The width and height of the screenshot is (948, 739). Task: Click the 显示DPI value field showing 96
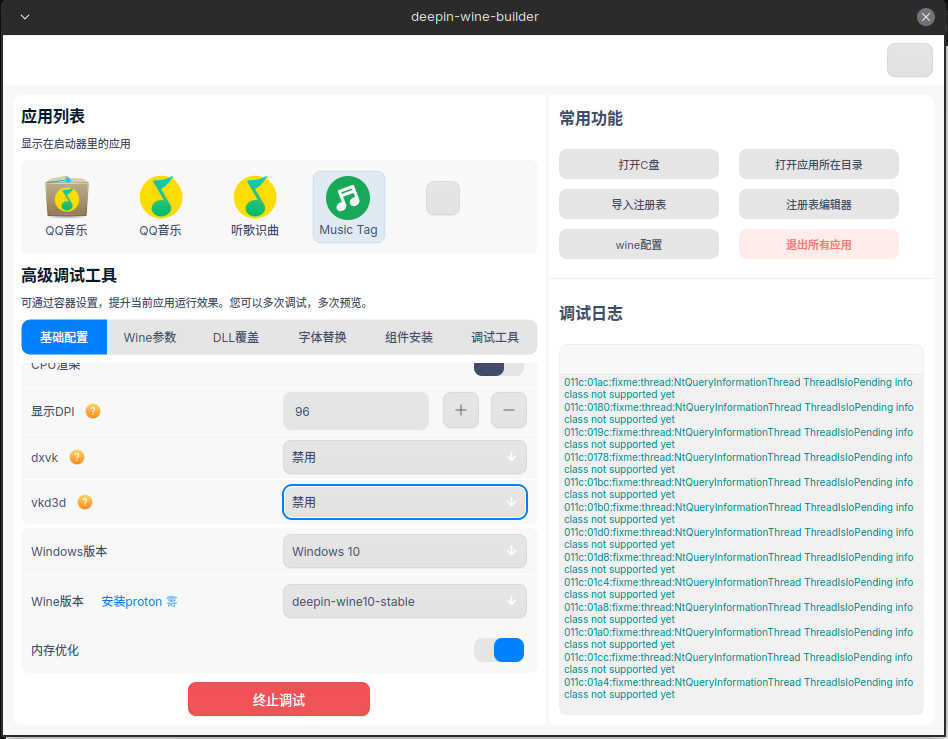point(356,411)
